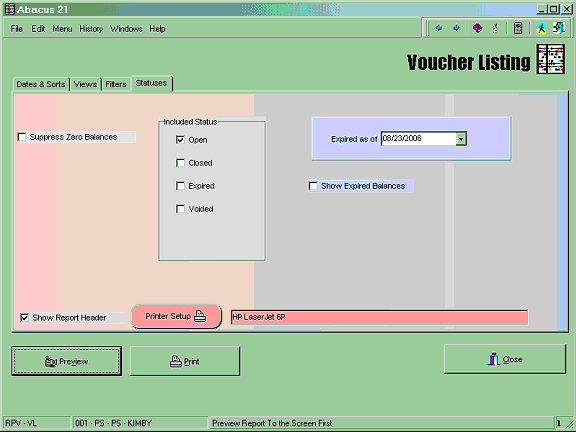This screenshot has height=432, width=576.
Task: Click the Printer Setup button
Action: click(x=176, y=316)
